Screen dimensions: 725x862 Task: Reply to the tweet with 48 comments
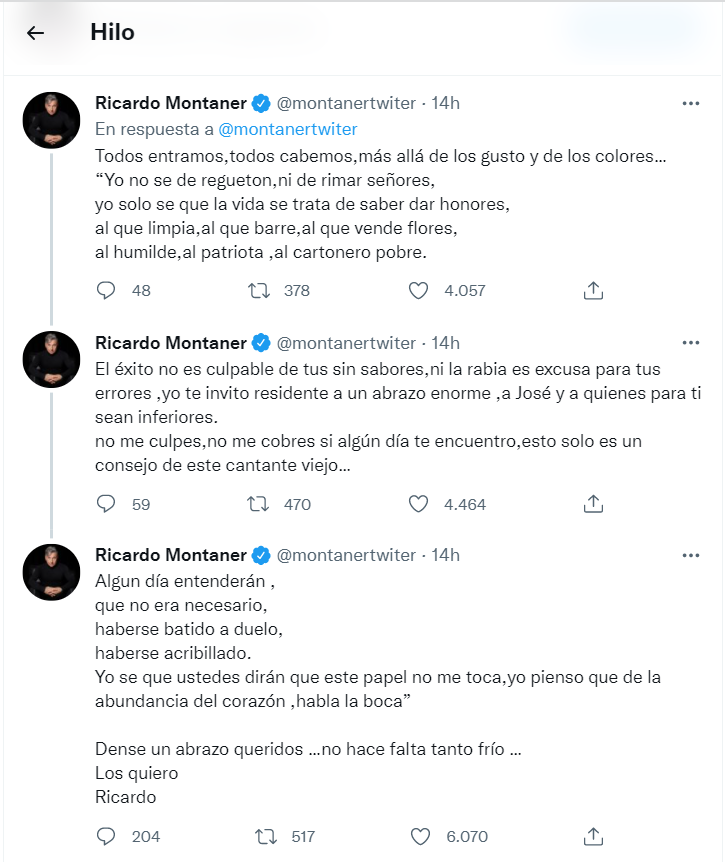click(106, 290)
